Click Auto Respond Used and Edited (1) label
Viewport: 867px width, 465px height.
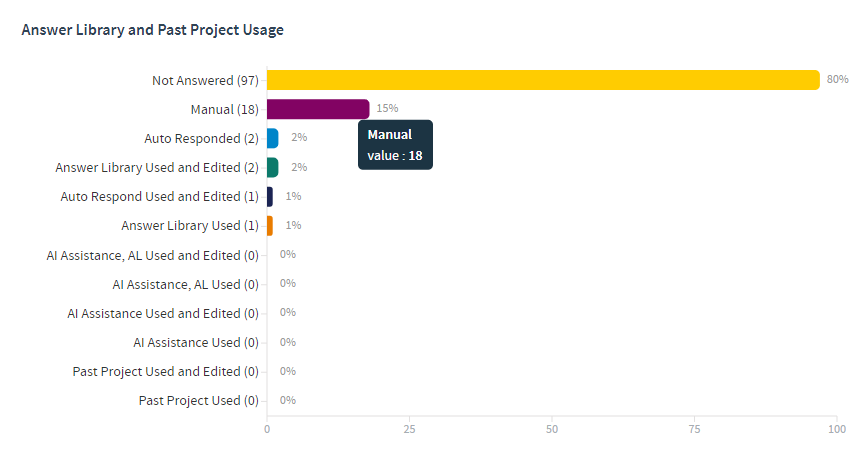160,196
